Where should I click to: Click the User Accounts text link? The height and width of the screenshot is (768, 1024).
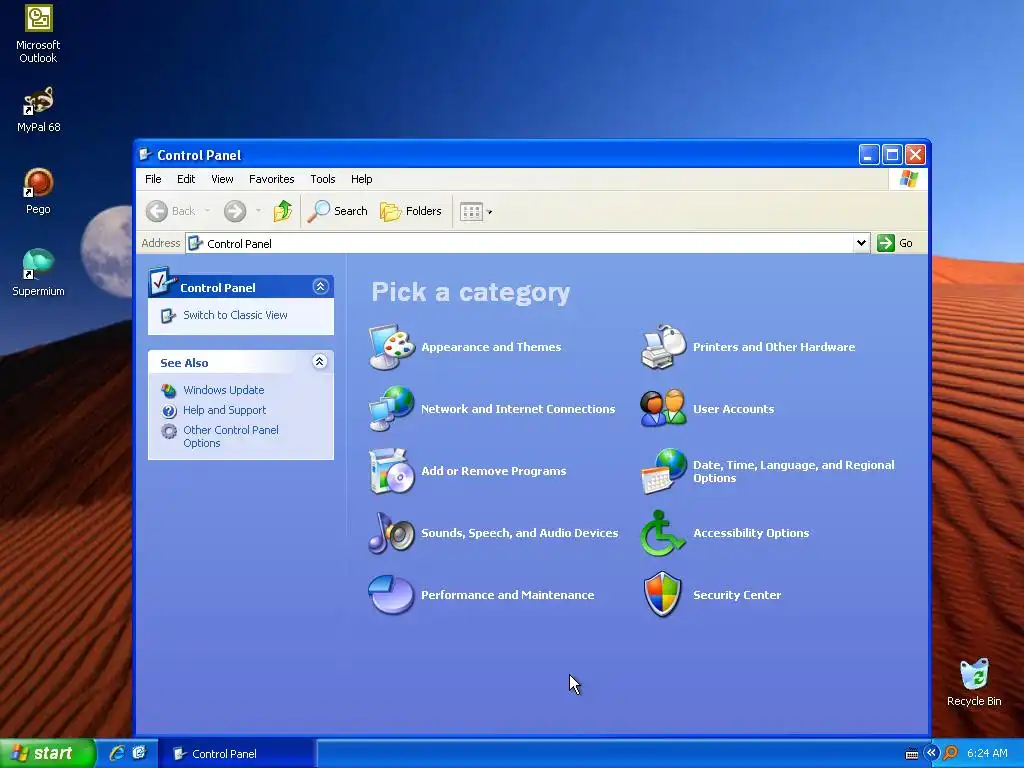tap(733, 409)
